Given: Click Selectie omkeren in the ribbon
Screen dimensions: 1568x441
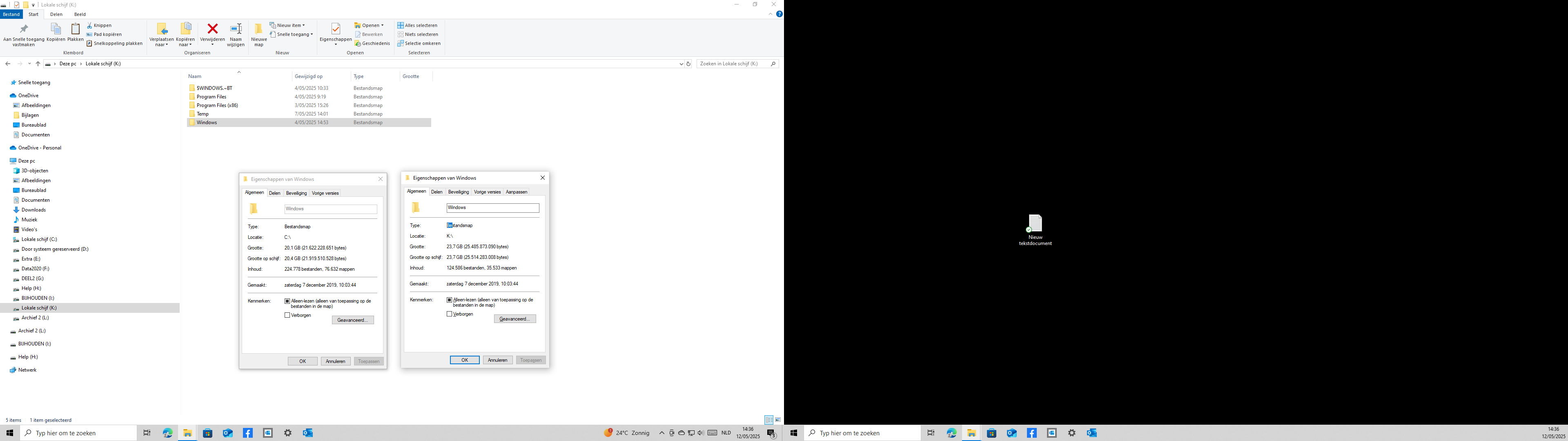Looking at the screenshot, I should (x=419, y=43).
